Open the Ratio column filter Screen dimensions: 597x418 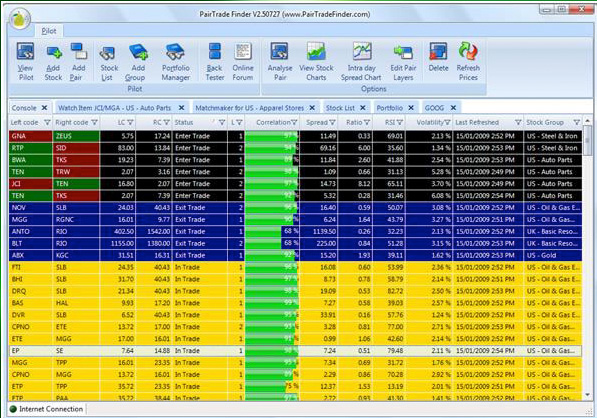click(367, 123)
